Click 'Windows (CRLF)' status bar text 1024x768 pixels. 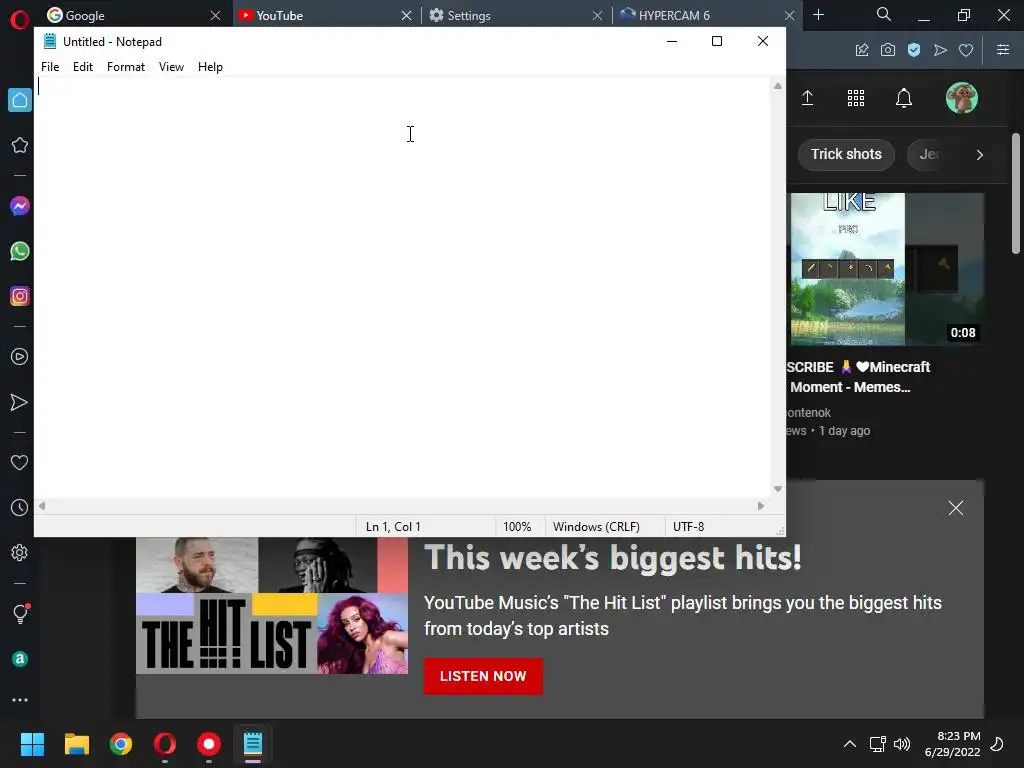click(596, 526)
